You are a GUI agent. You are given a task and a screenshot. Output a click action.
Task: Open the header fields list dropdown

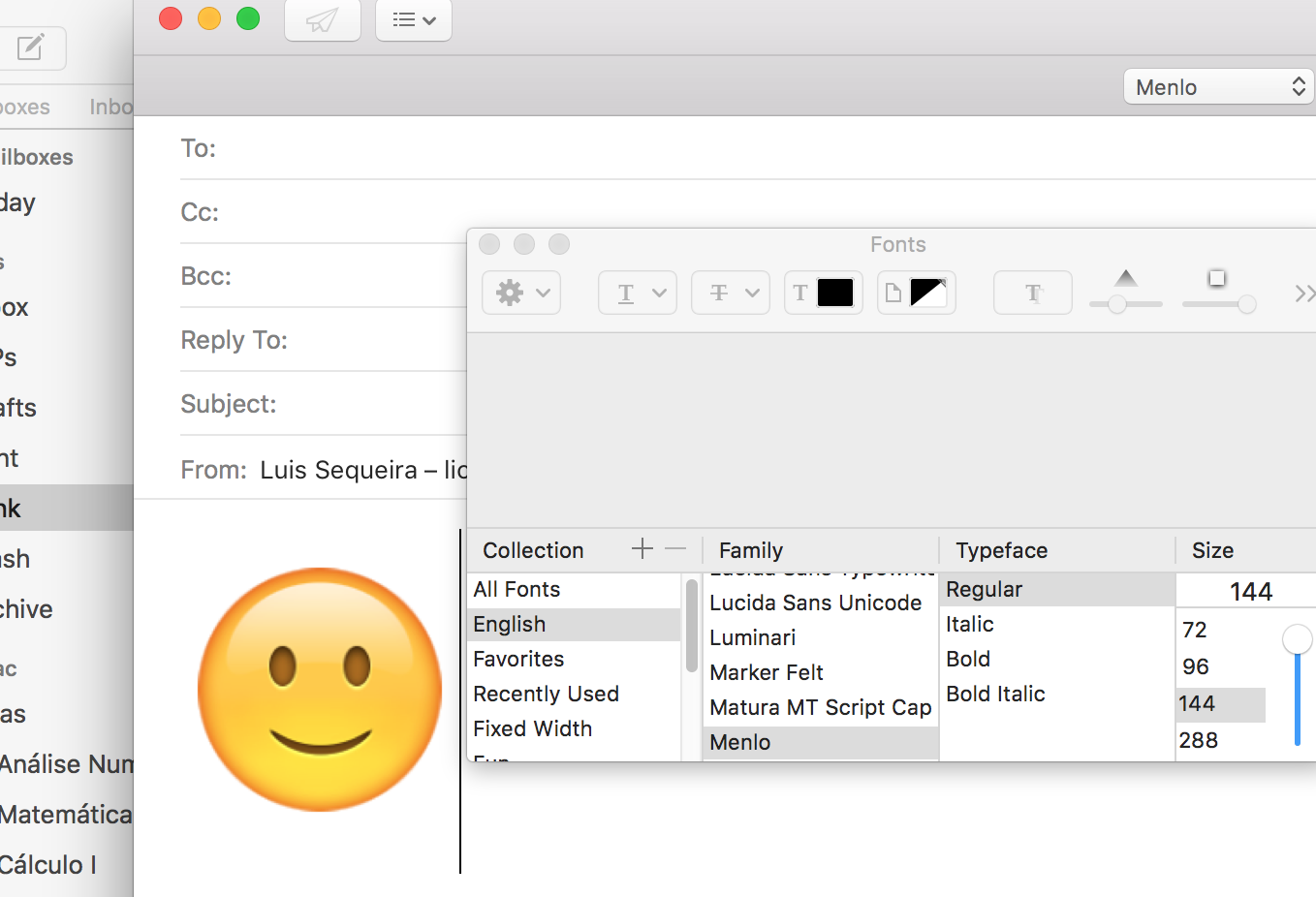coord(414,20)
